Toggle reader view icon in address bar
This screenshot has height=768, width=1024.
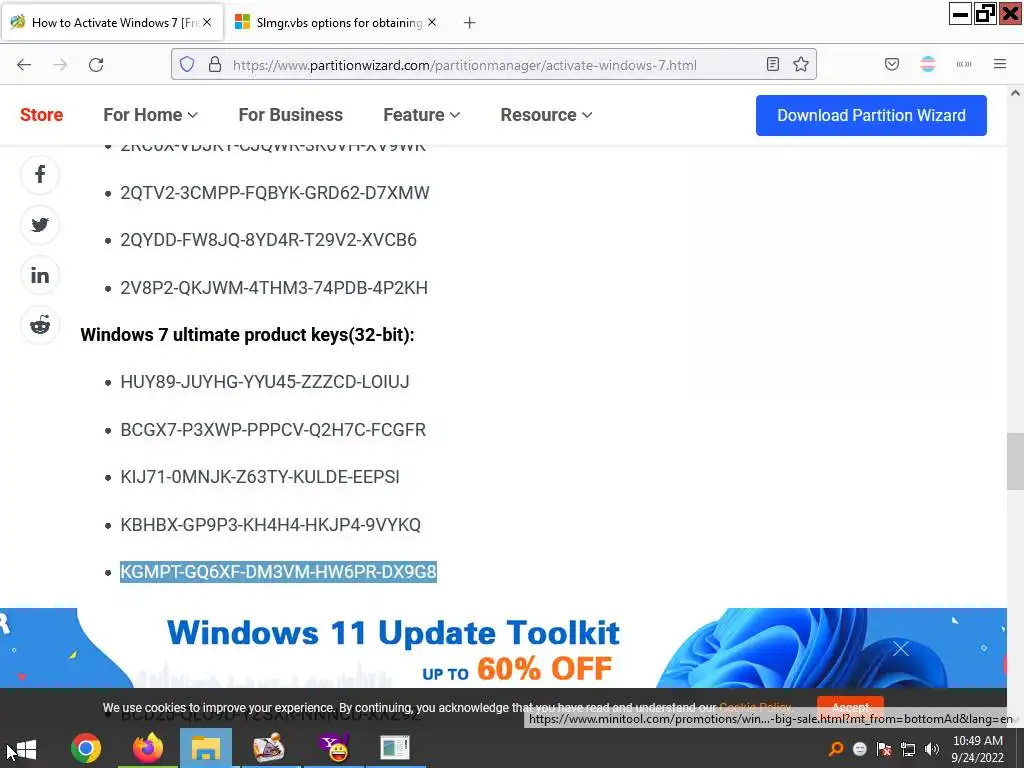click(x=773, y=64)
